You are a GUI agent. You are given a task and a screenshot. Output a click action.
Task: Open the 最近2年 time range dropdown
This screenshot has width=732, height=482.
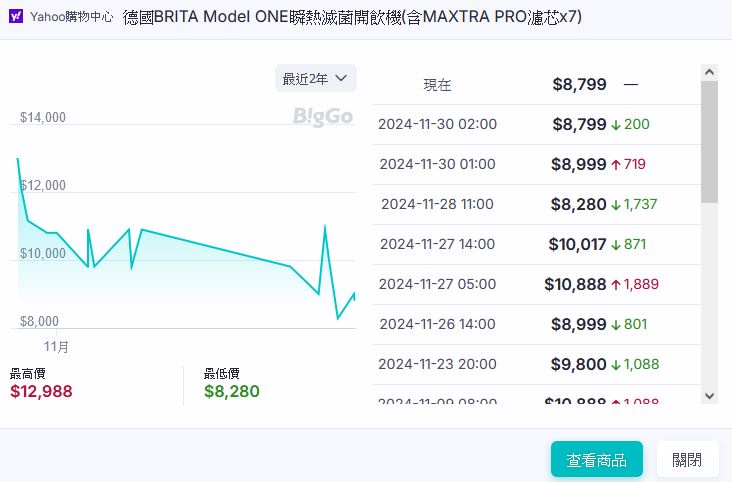point(315,78)
